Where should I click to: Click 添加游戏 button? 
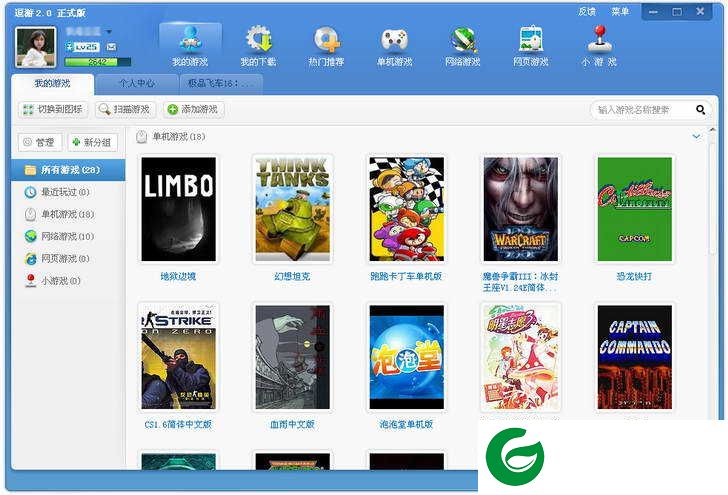194,110
